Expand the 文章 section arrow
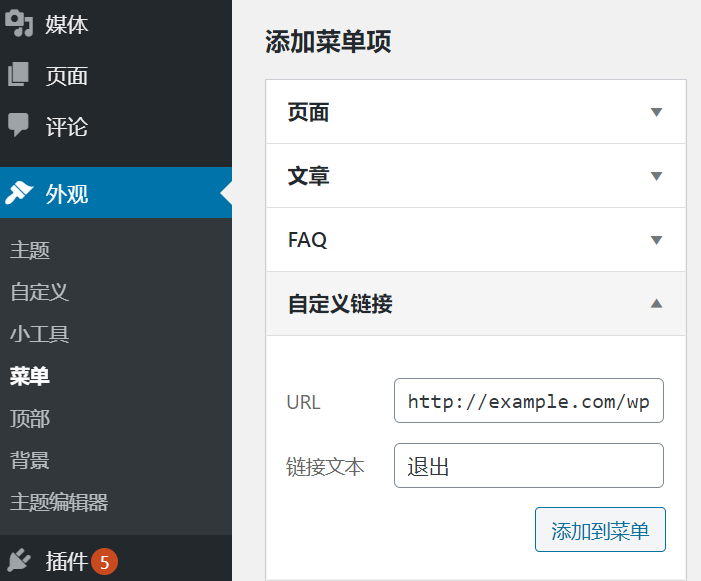 656,176
